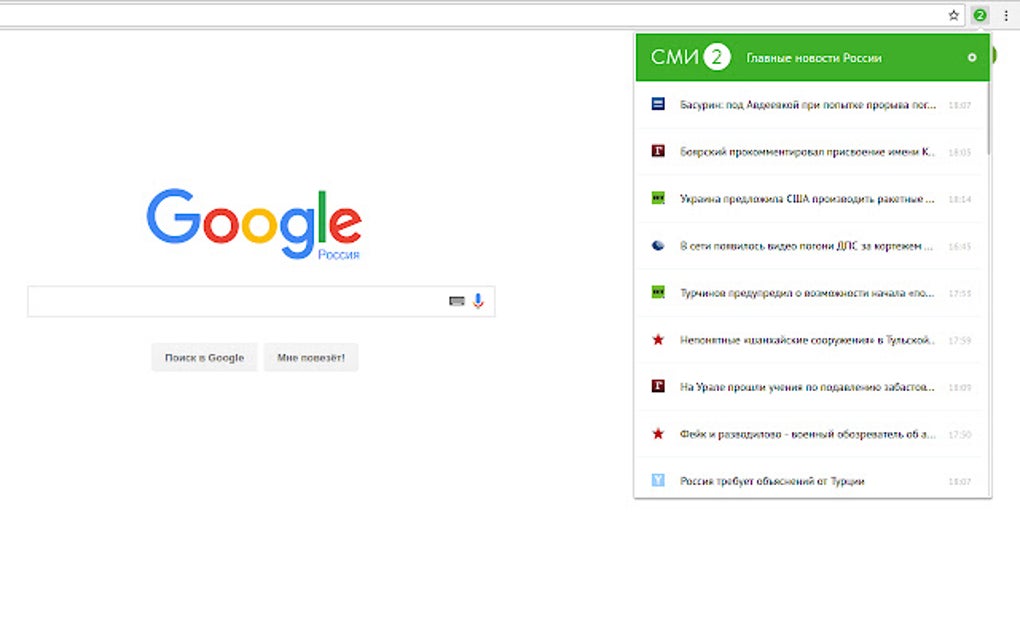Image resolution: width=1020 pixels, height=638 pixels.
Task: Click green source icon beside 'Турчинов предупредил'
Action: (x=658, y=292)
